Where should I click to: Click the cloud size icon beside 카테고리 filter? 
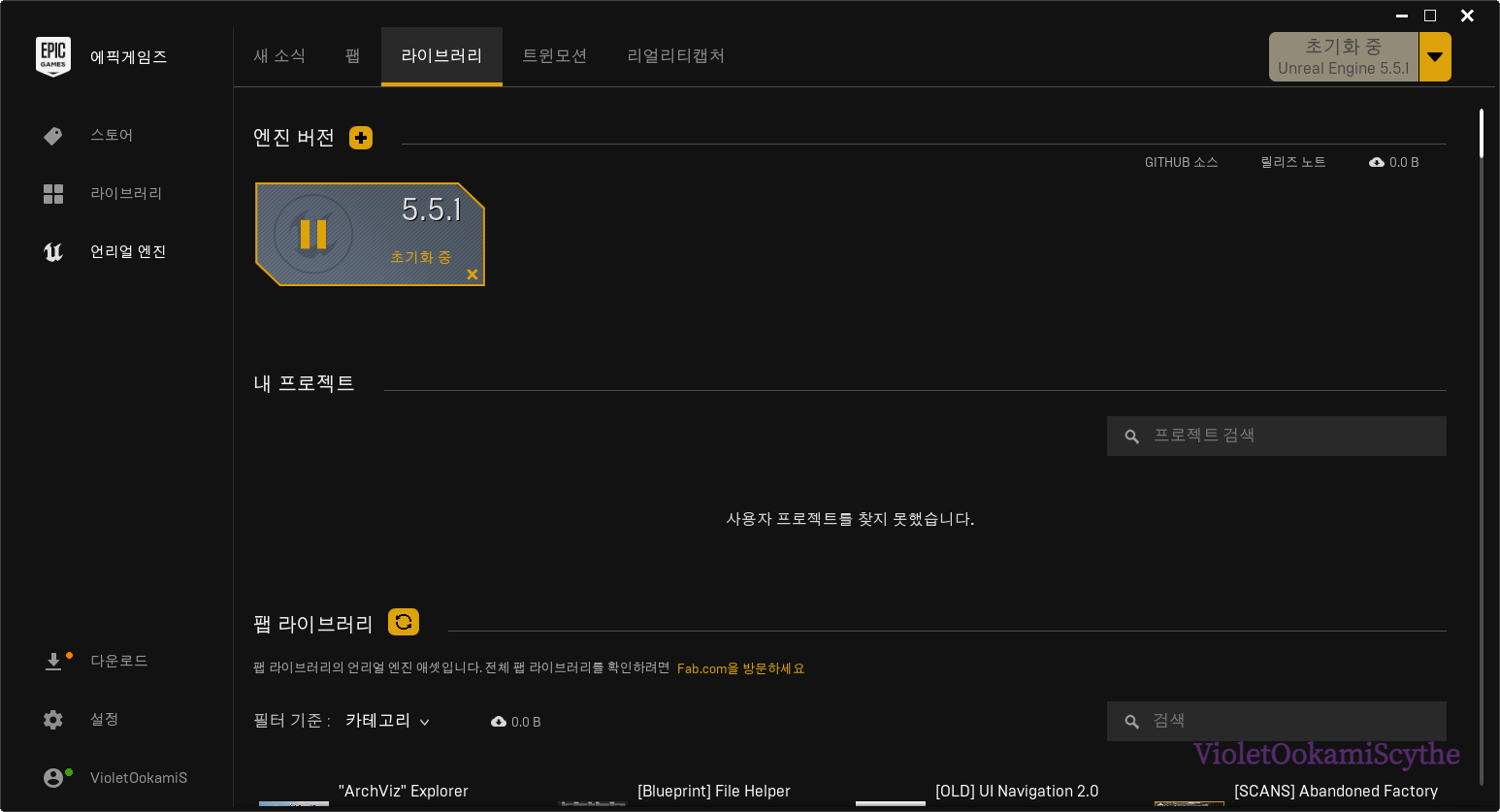pos(499,722)
